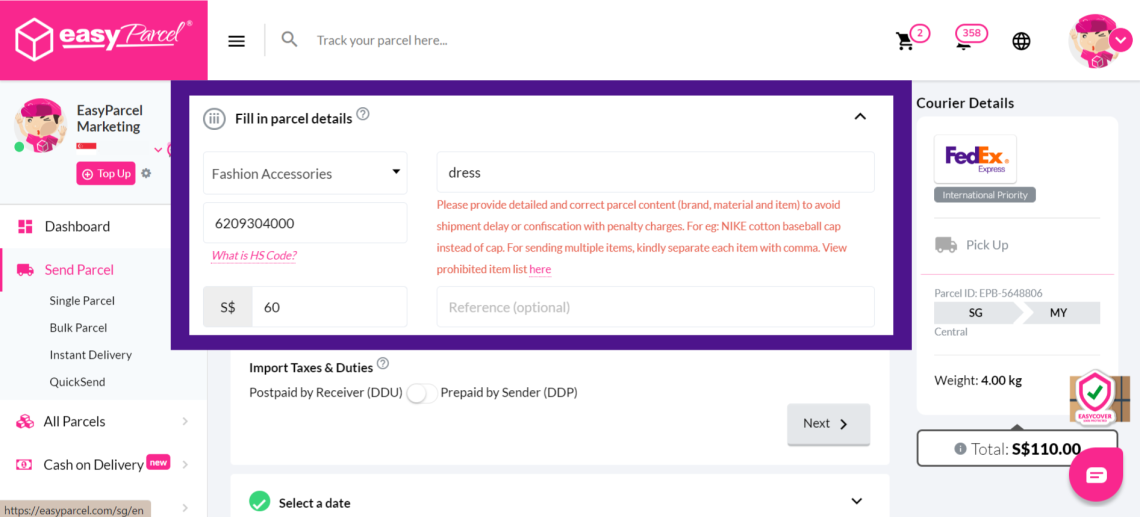The width and height of the screenshot is (1140, 517).
Task: Click the Reference (optional) input field
Action: (x=655, y=307)
